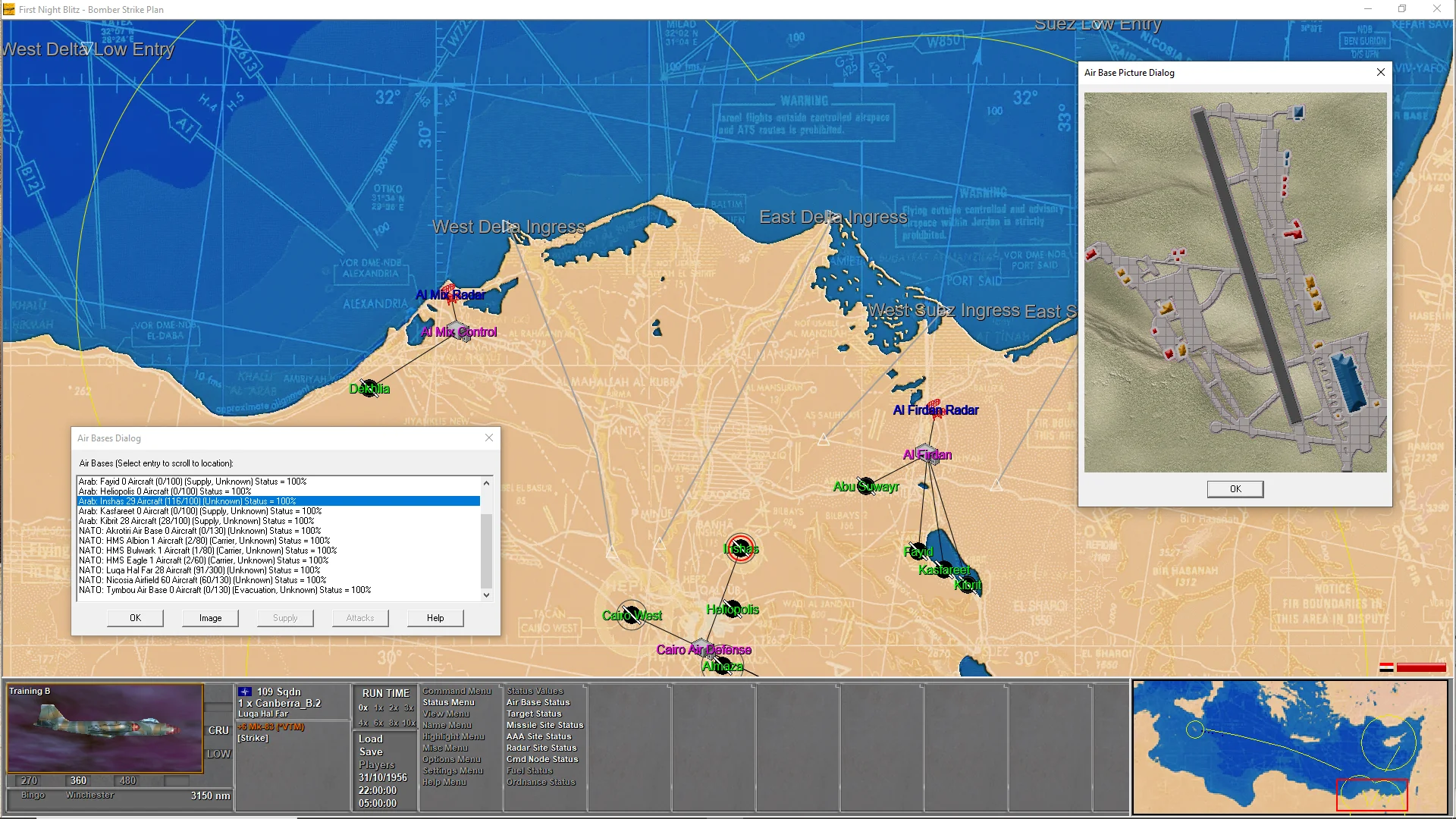Select the Al Mix Control node icon

(x=460, y=331)
